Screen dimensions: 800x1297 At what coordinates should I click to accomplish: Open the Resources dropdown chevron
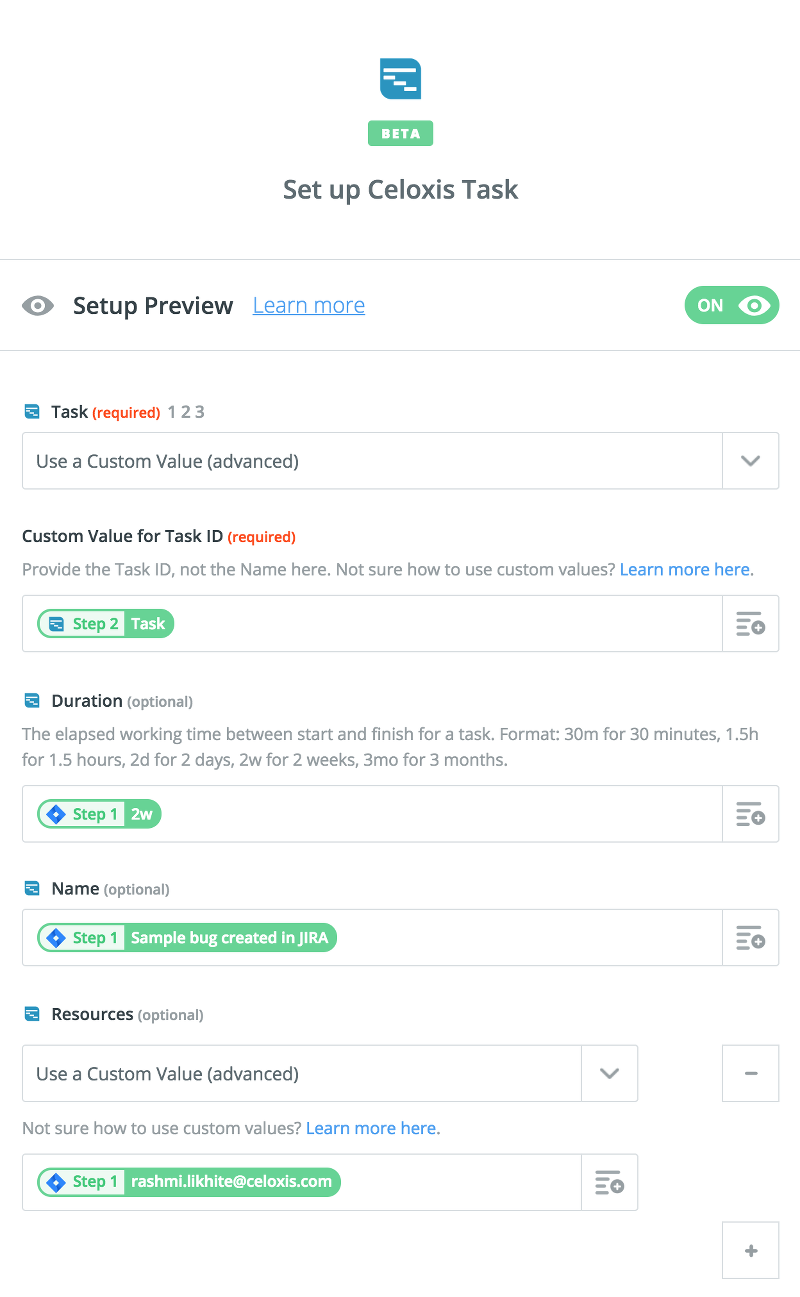pyautogui.click(x=609, y=1074)
